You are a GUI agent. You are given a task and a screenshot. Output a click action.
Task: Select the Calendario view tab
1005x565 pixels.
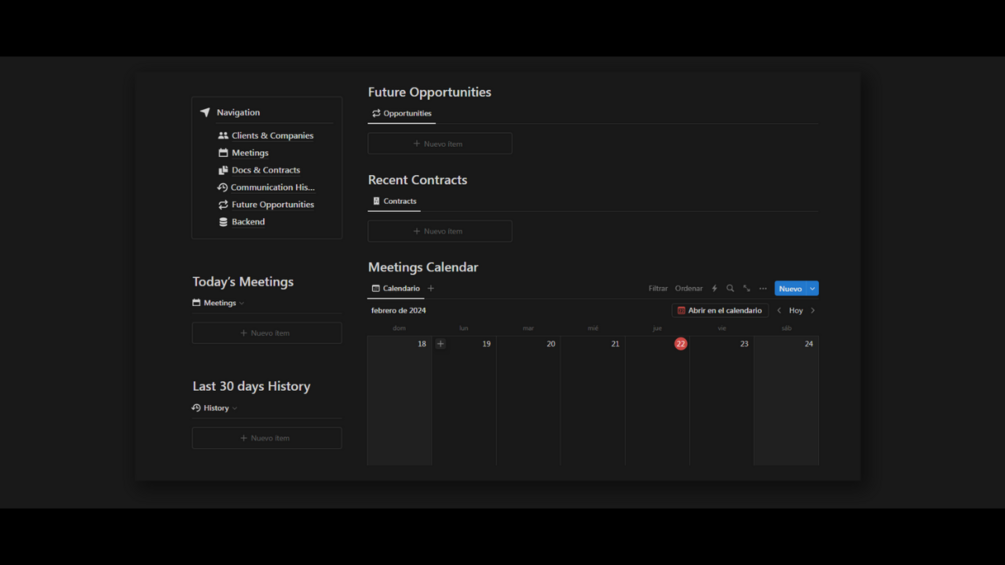pyautogui.click(x=395, y=288)
